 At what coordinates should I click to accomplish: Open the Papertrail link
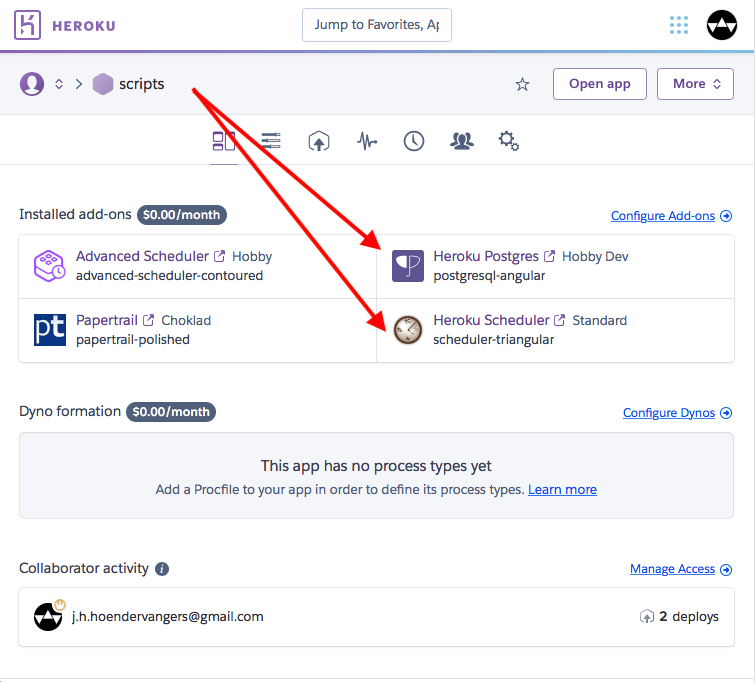pos(107,320)
